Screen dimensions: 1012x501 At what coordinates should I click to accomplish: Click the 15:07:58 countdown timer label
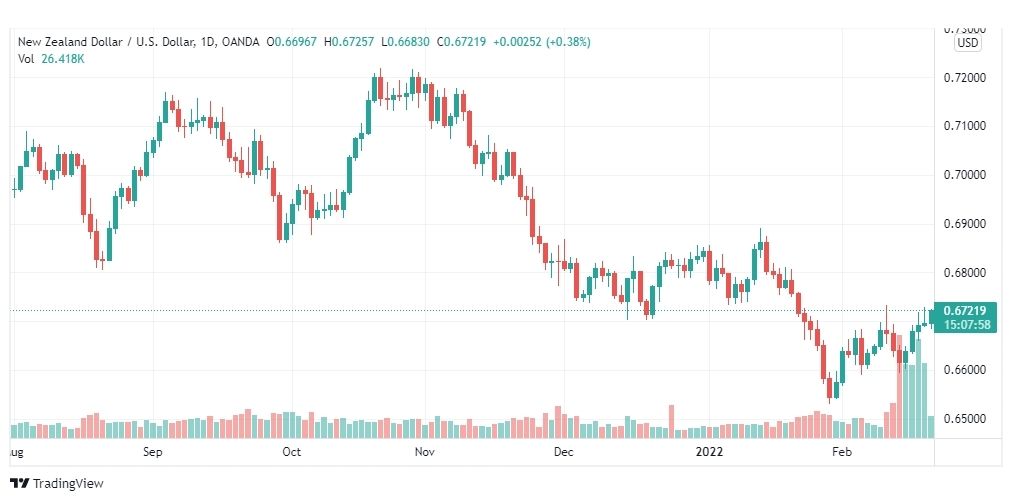click(967, 325)
